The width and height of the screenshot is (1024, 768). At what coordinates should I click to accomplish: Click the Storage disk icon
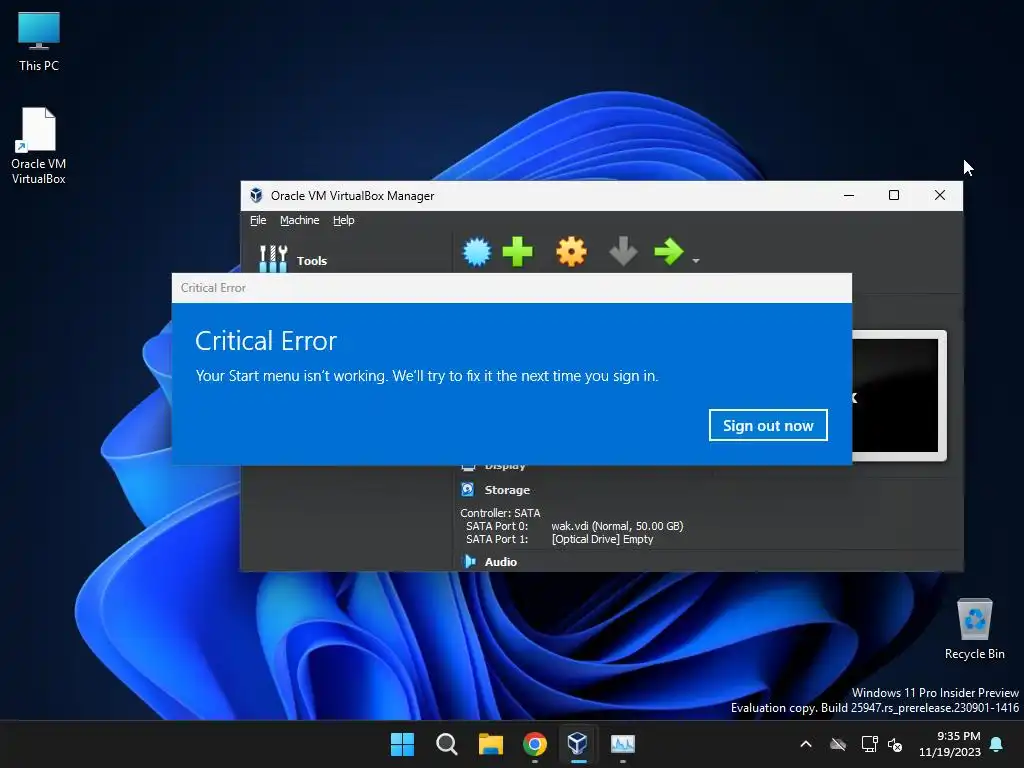pyautogui.click(x=468, y=489)
